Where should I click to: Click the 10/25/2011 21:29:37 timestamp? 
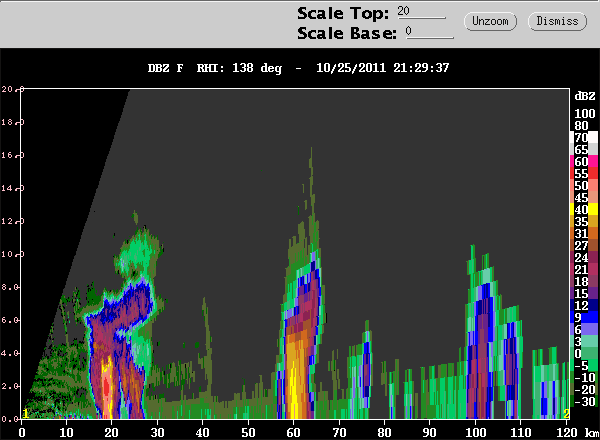(383, 68)
